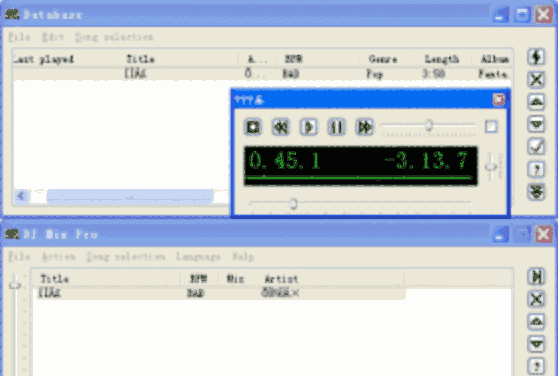This screenshot has width=558, height=376.
Task: Click the move-down icon in DJ Mix Pro
Action: (536, 344)
